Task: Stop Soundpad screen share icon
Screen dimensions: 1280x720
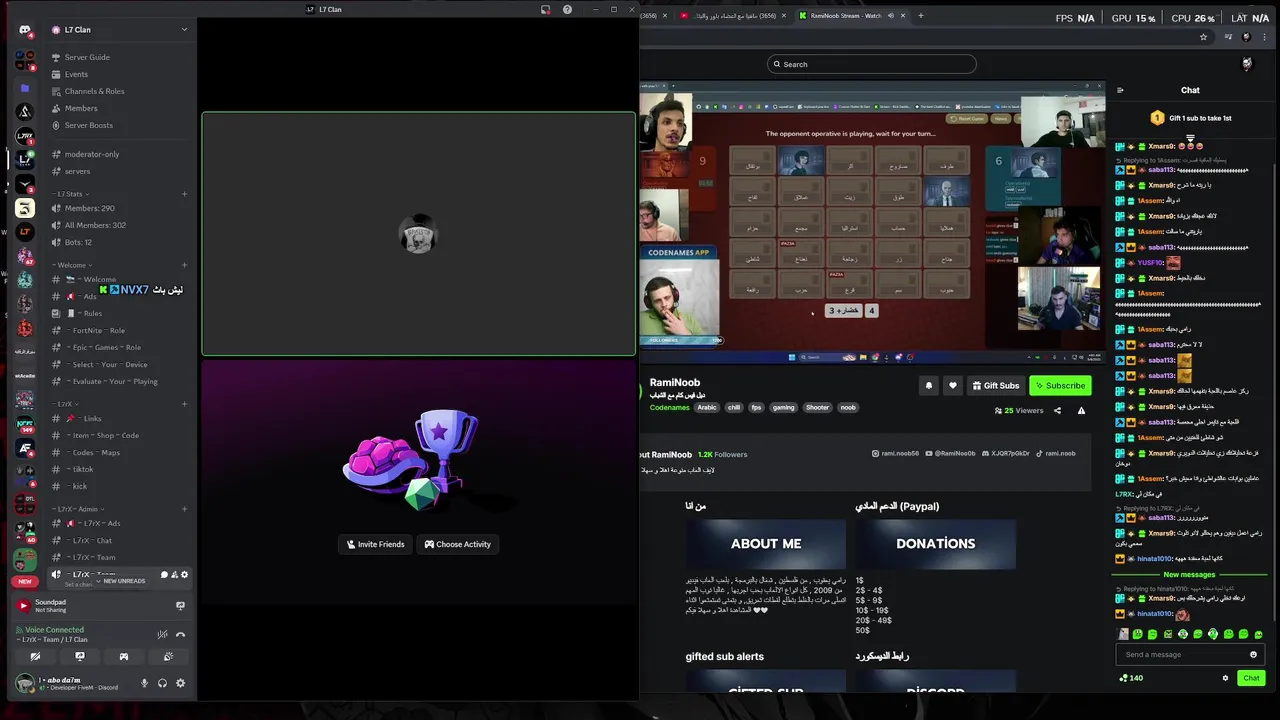Action: coord(180,605)
